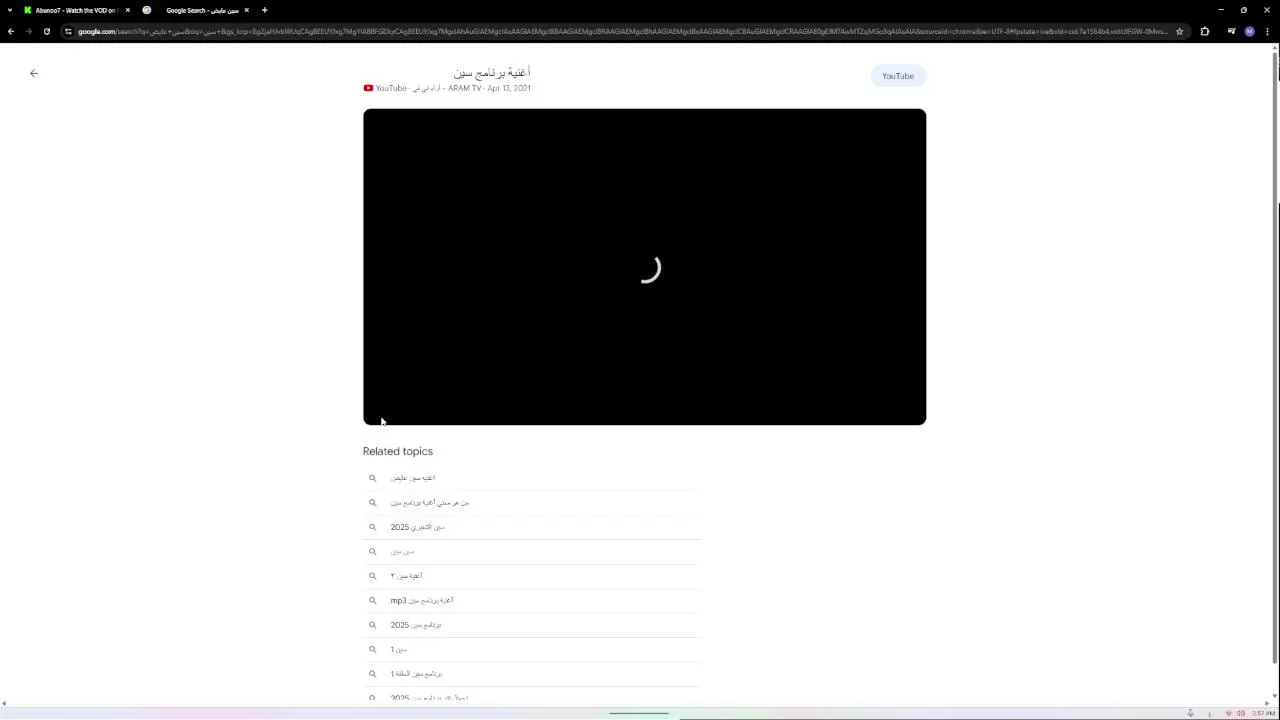The image size is (1280, 720).
Task: Click search icon beside سين الشهري 2025
Action: coord(372,527)
